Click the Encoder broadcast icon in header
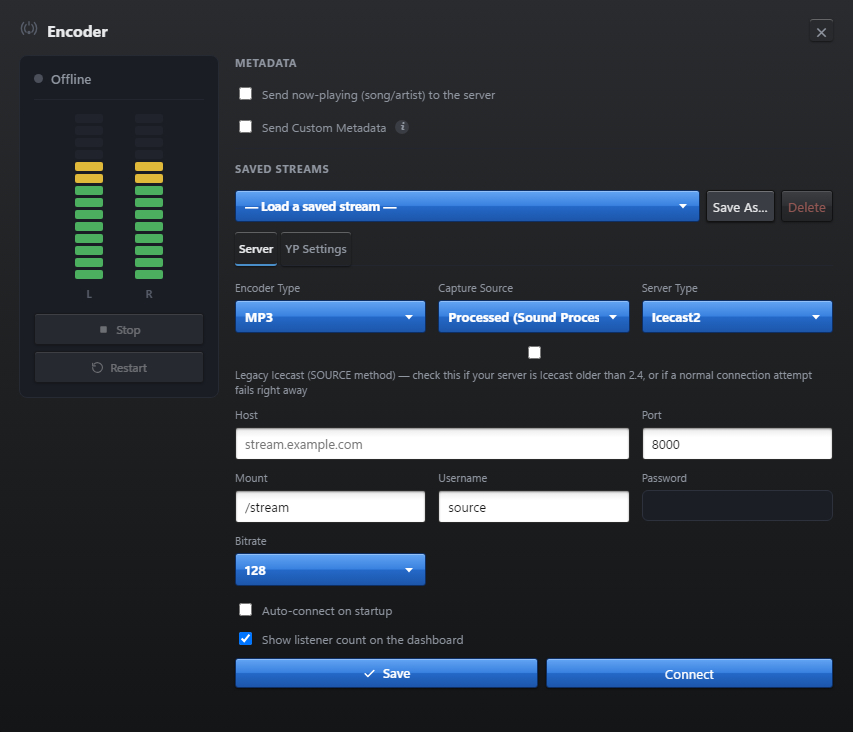 coord(29,28)
